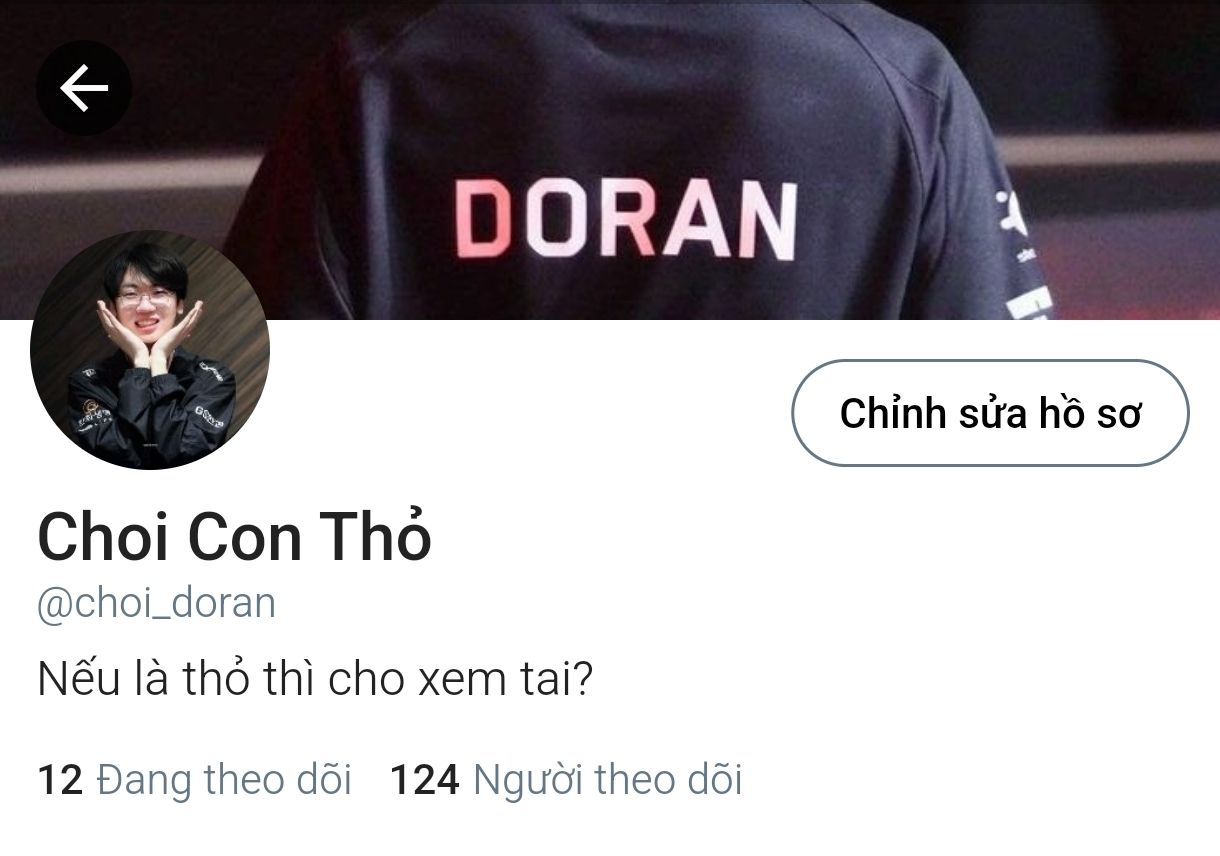
Task: Open the circular profile avatar photo
Action: [150, 350]
